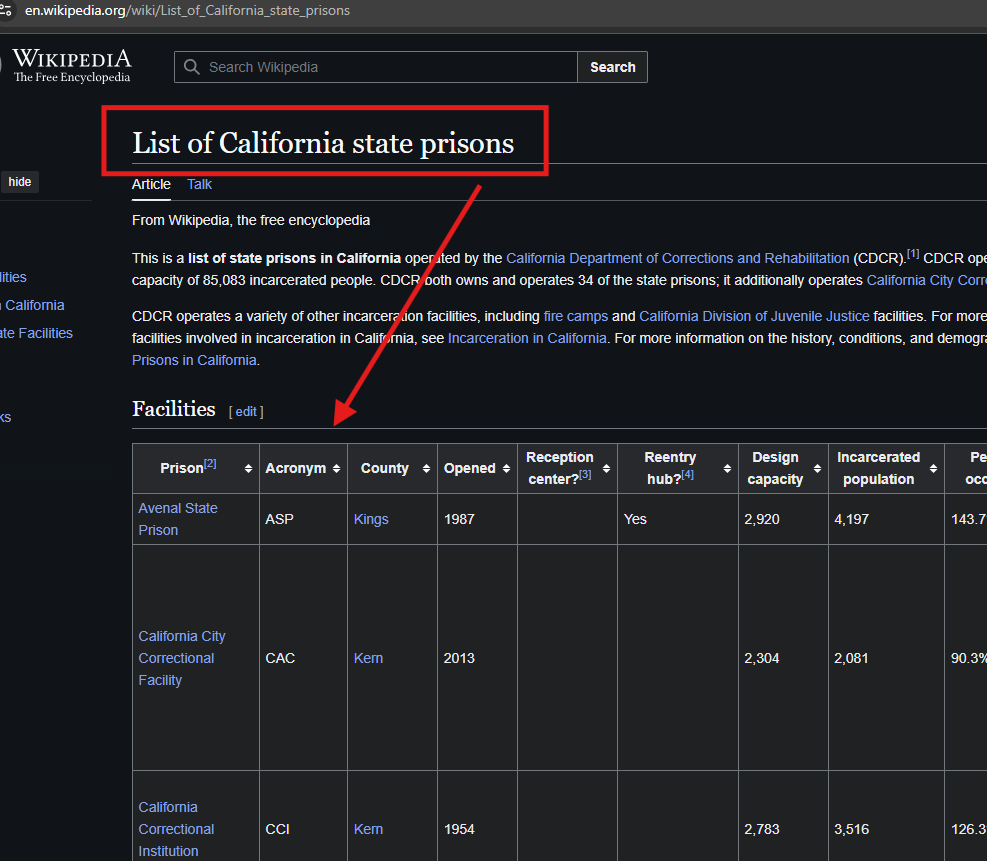Screen dimensions: 987x861
Task: Open Kern link in the CCI row
Action: (368, 829)
